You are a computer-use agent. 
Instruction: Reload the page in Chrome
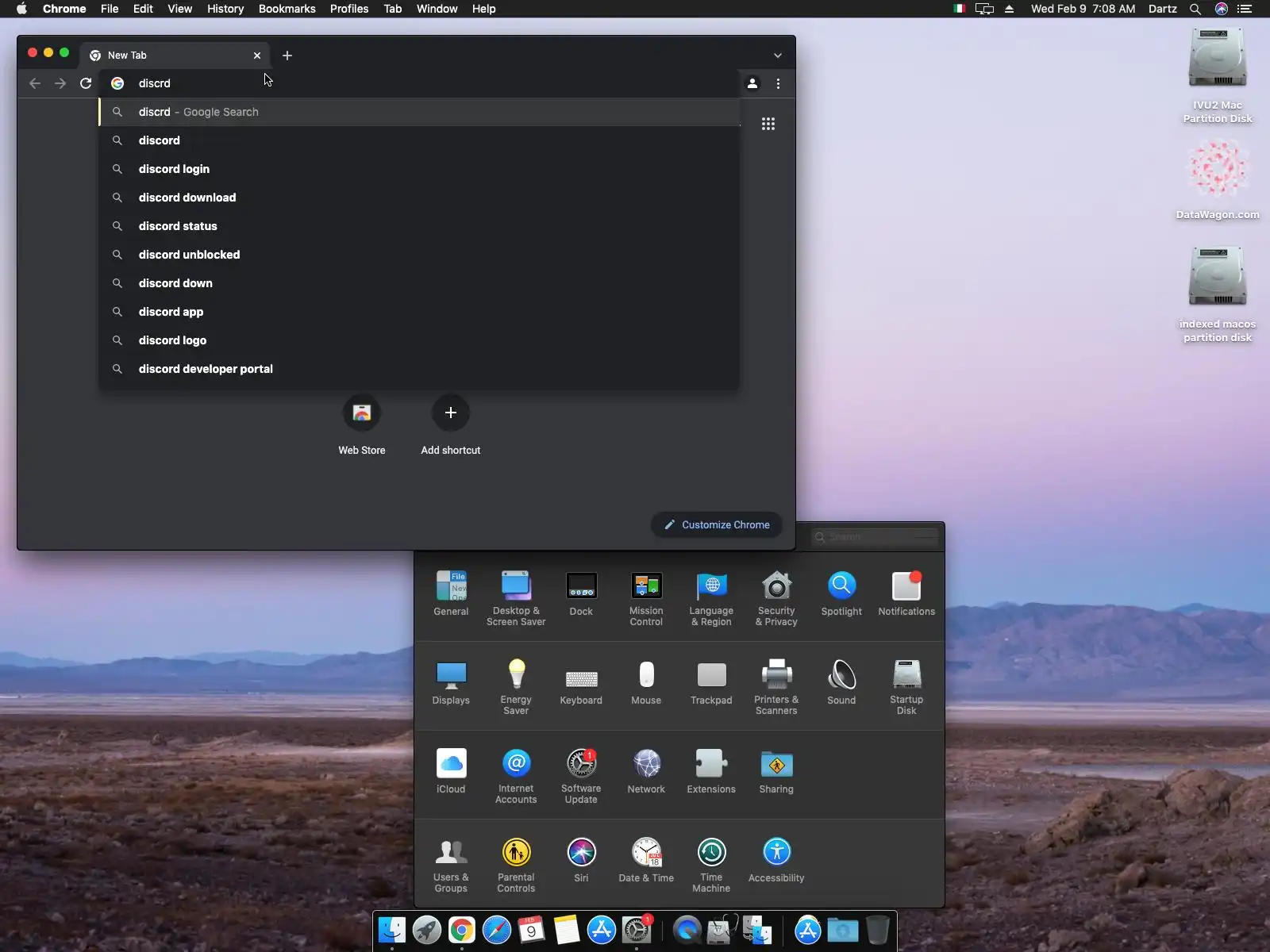[86, 83]
